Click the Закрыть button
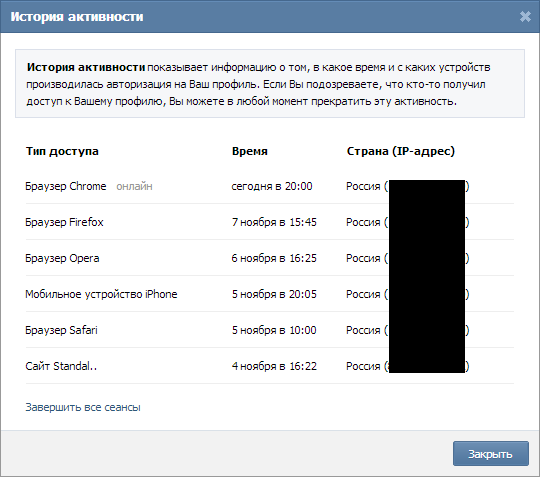Screen dimensions: 540x477 coord(491,454)
